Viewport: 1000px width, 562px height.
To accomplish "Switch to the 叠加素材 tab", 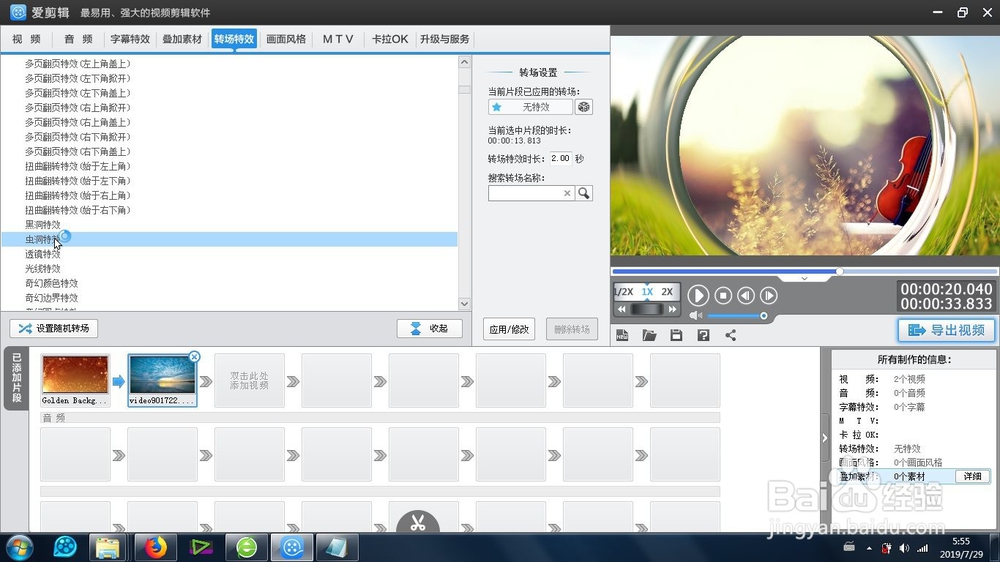I will tap(182, 39).
